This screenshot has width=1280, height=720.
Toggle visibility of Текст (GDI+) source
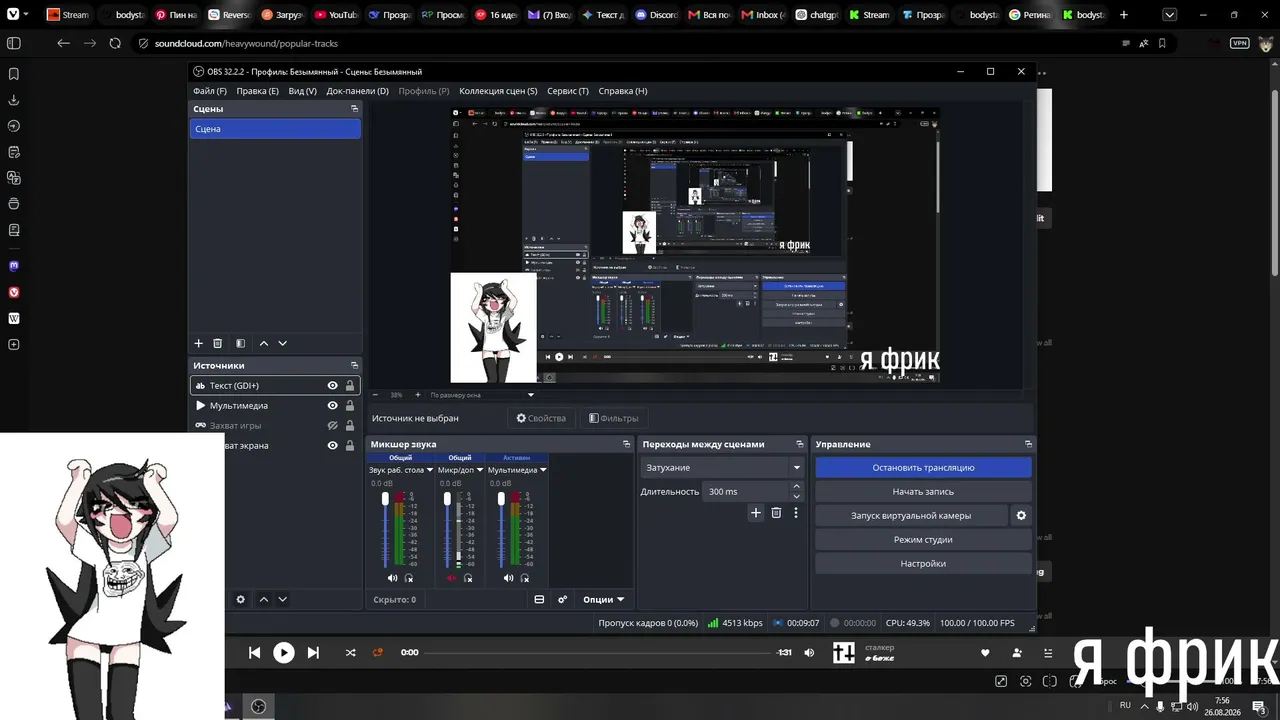(332, 386)
